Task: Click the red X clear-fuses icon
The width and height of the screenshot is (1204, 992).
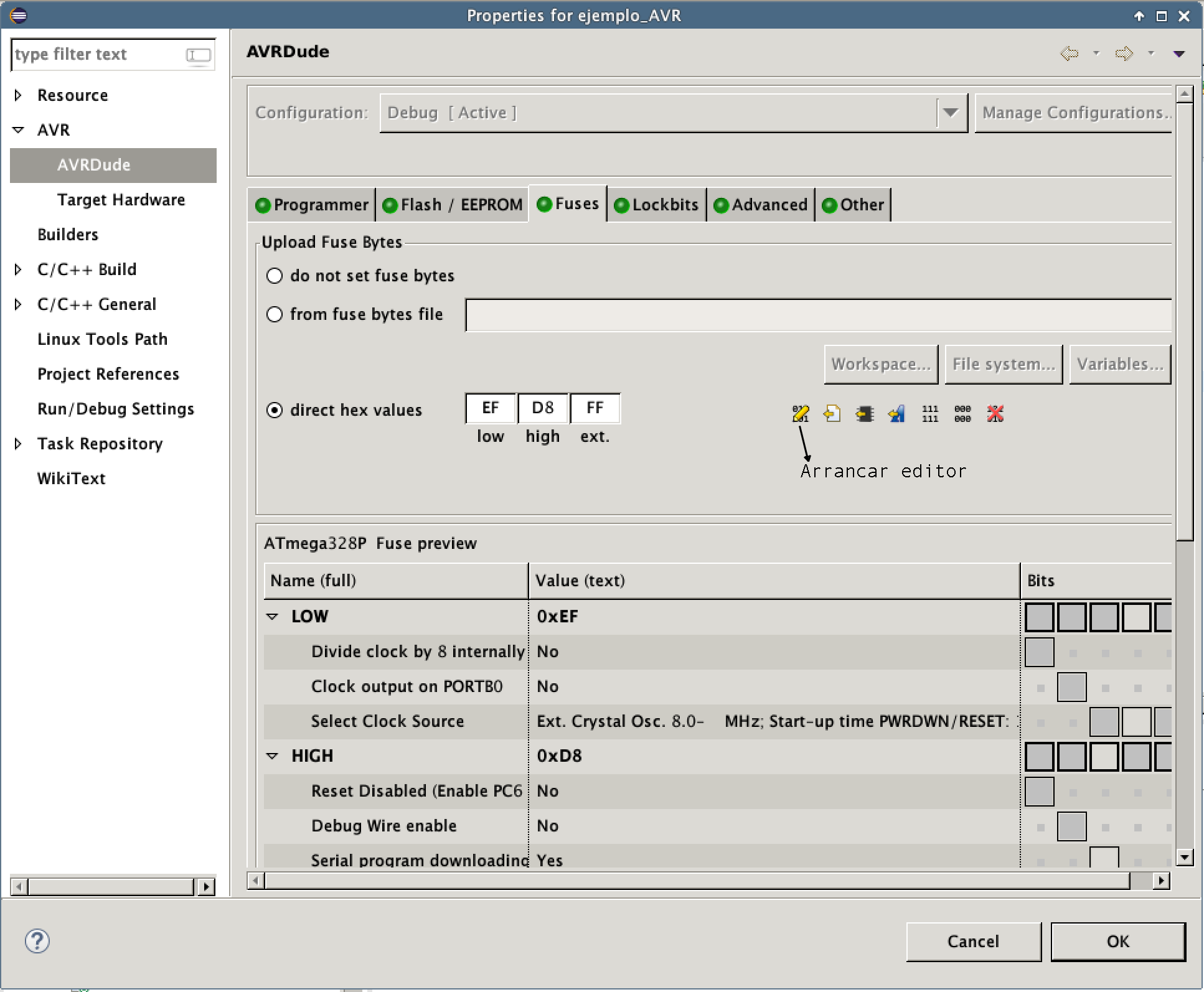Action: coord(995,413)
